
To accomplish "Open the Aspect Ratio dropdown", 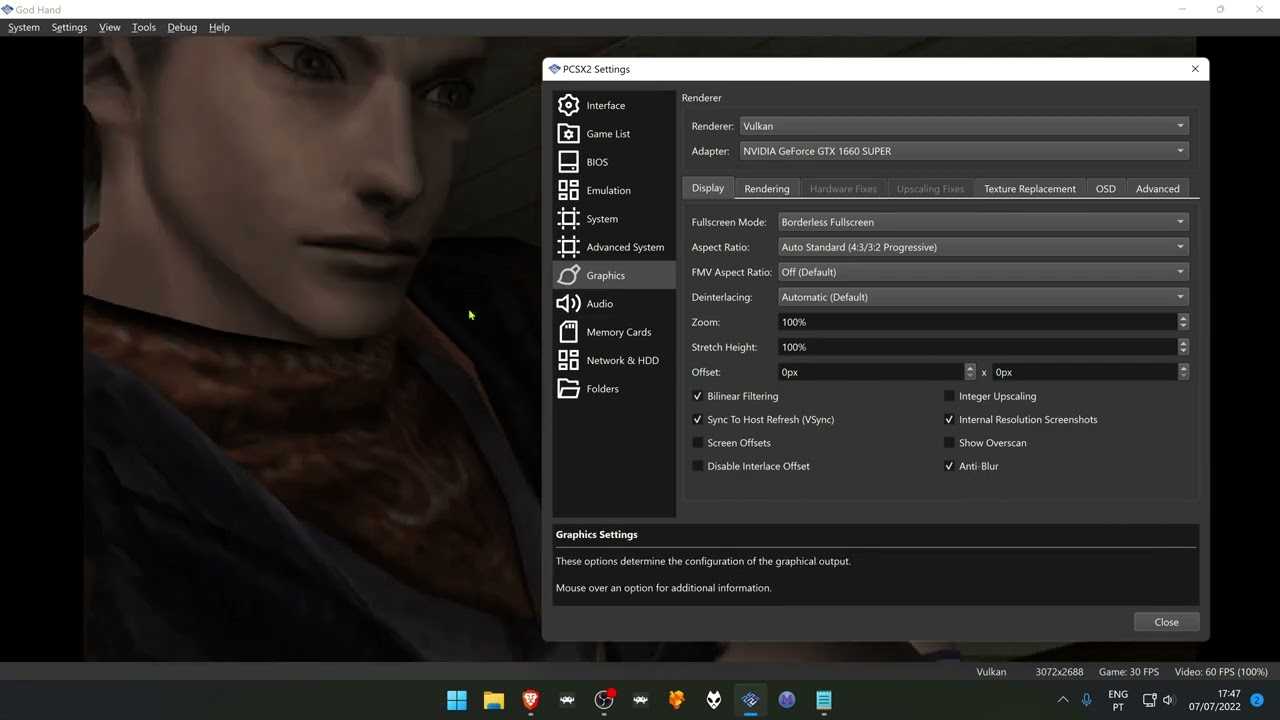I will (x=984, y=247).
